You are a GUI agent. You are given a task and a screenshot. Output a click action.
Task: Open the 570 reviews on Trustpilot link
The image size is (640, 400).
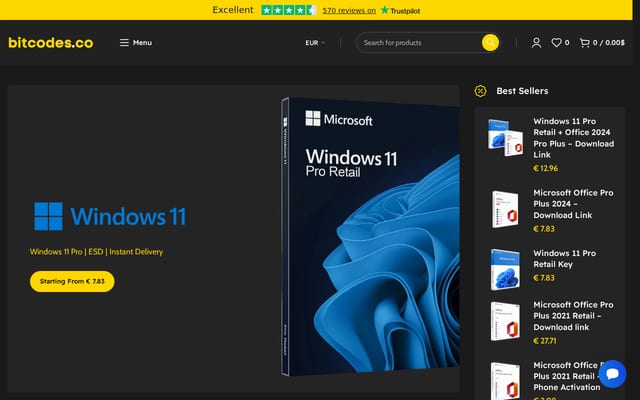[x=349, y=11]
